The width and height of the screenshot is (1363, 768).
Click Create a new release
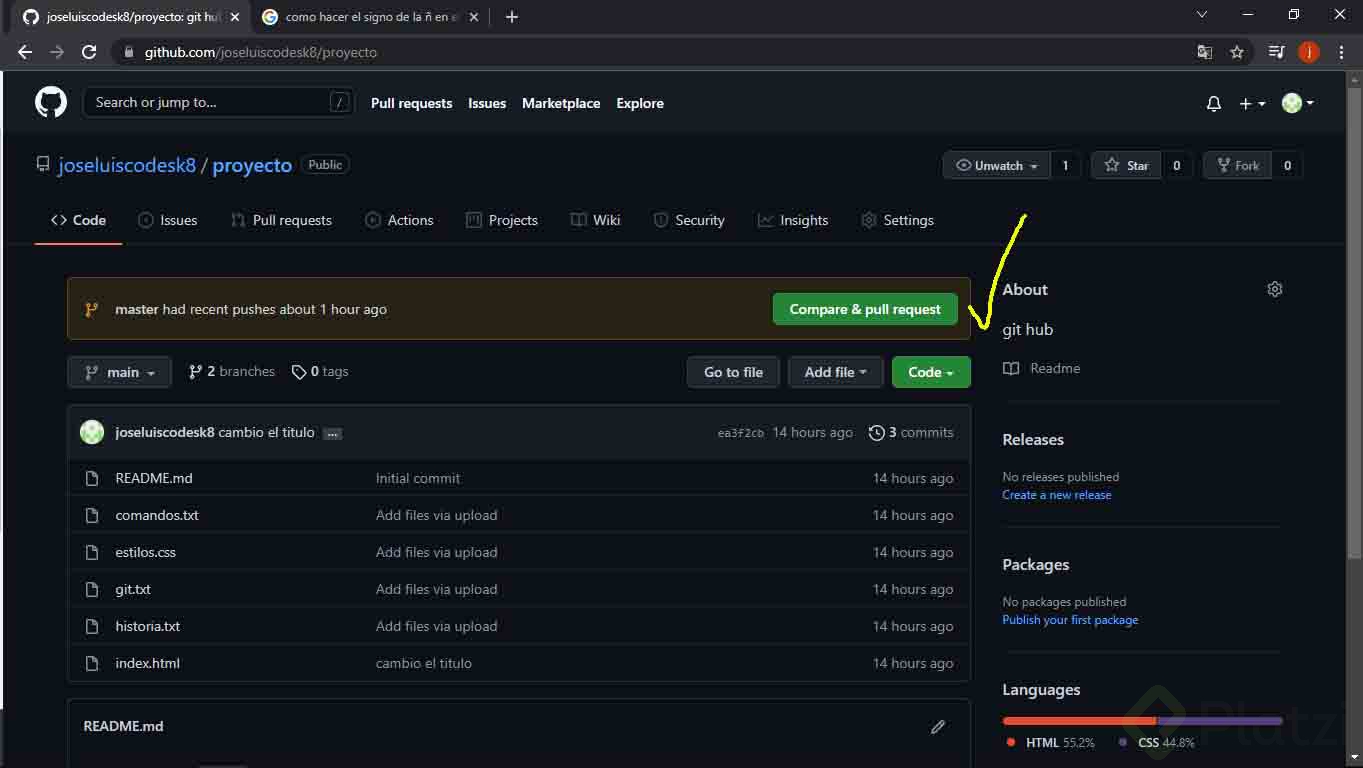tap(1057, 495)
